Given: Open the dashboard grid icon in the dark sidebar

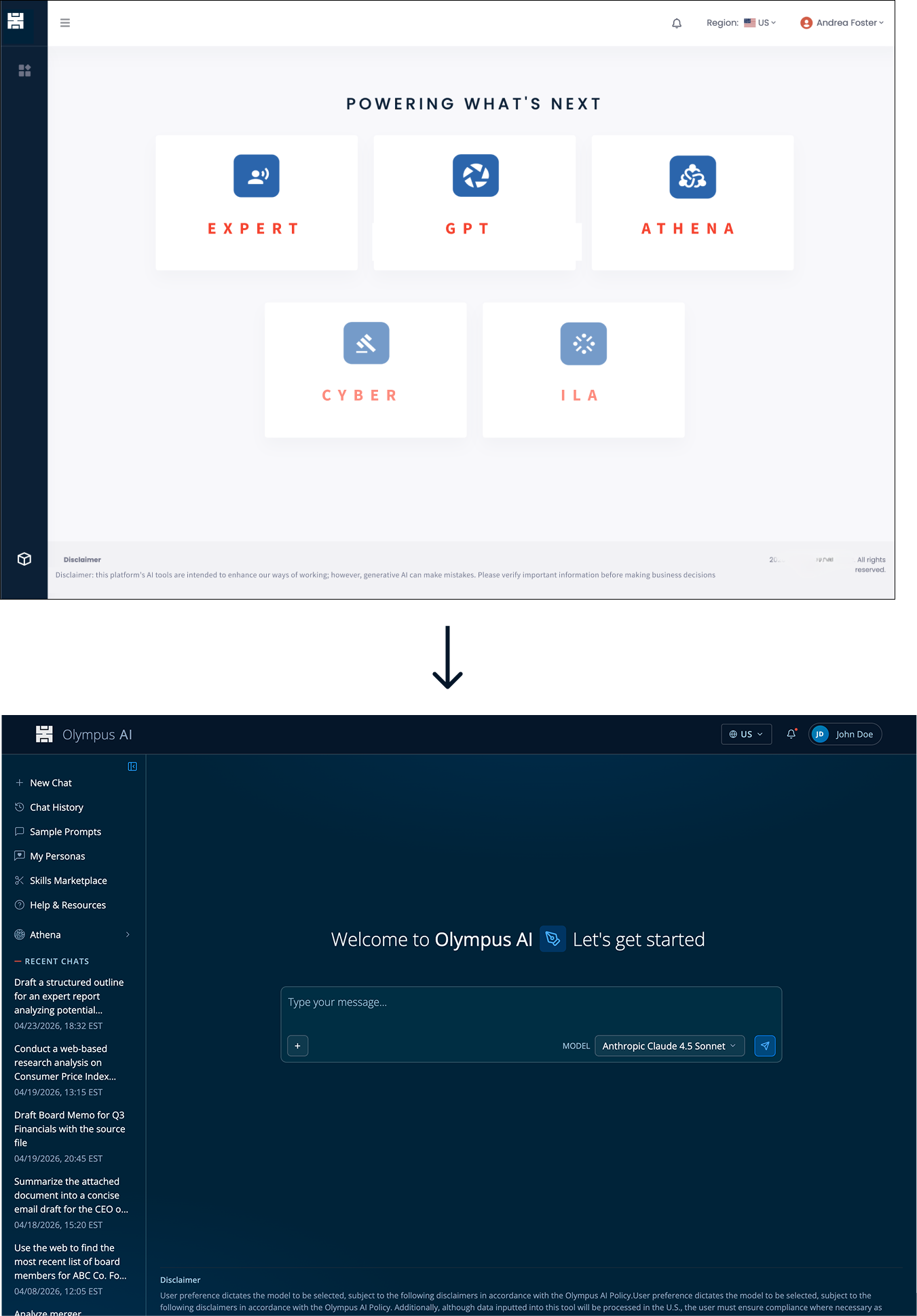Looking at the screenshot, I should tap(24, 71).
